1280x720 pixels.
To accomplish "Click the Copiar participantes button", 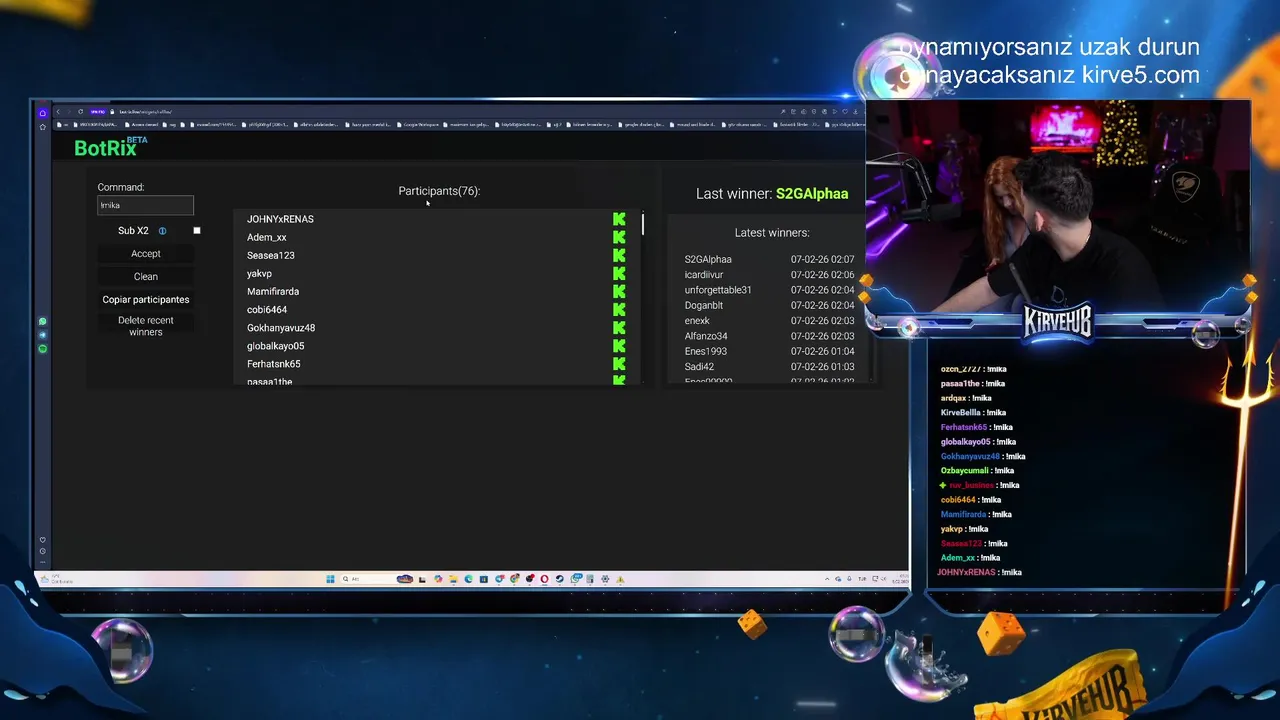I will 146,300.
